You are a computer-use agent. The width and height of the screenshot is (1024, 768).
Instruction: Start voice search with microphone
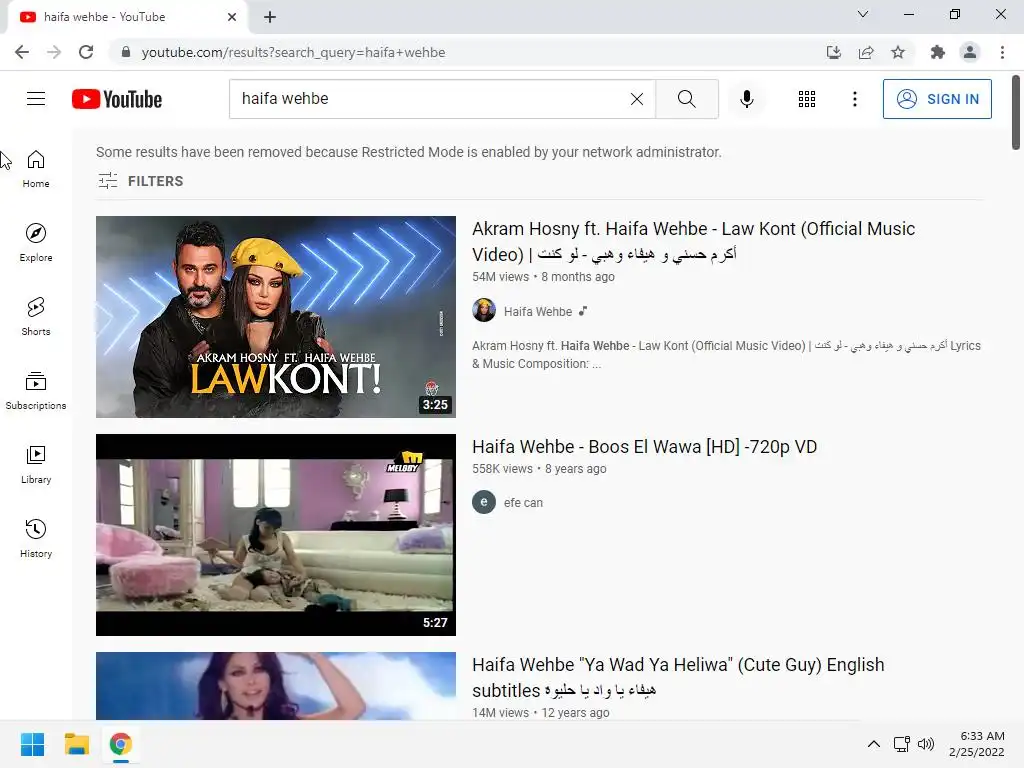[746, 99]
